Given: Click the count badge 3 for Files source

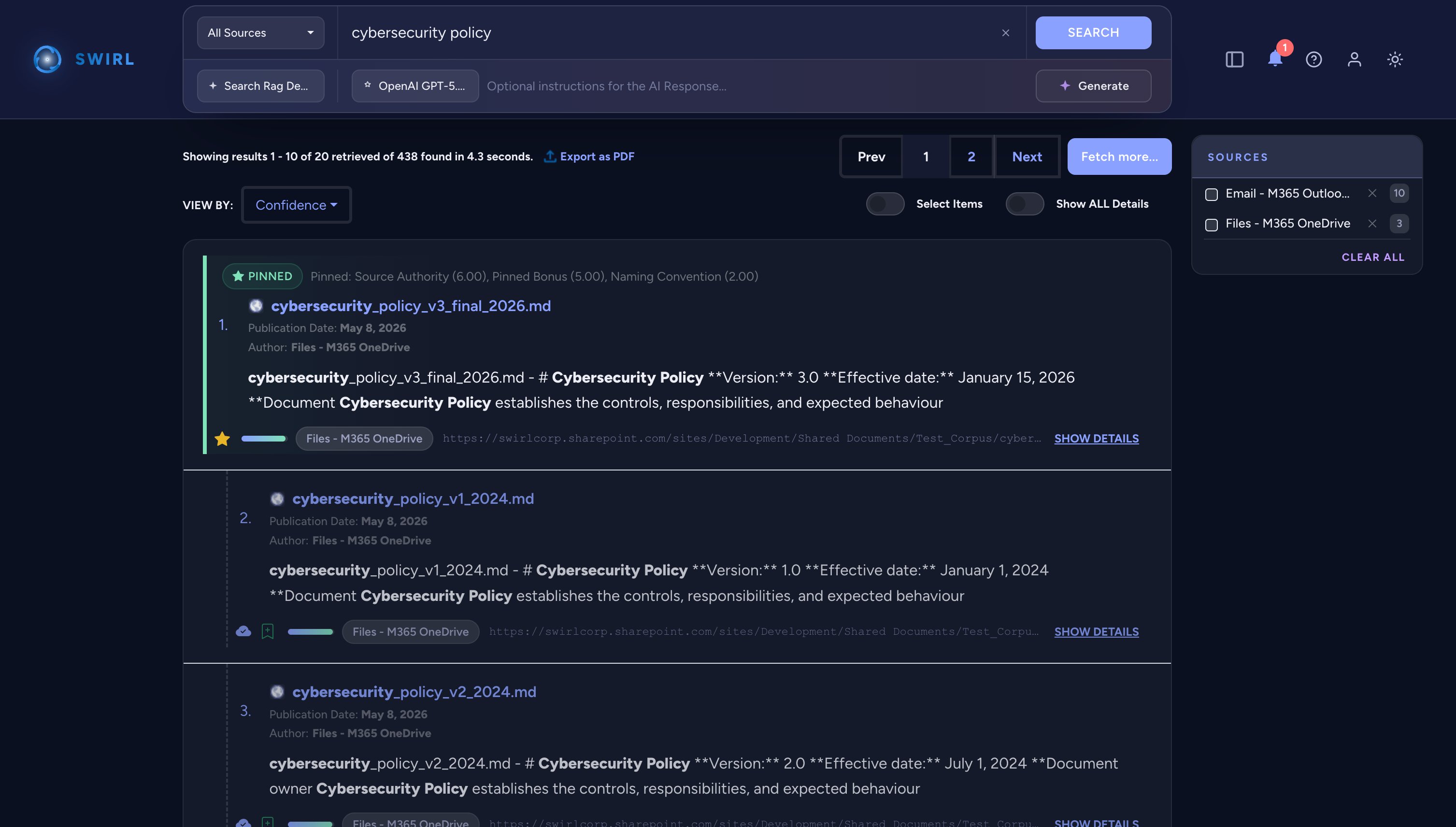Looking at the screenshot, I should [1399, 223].
